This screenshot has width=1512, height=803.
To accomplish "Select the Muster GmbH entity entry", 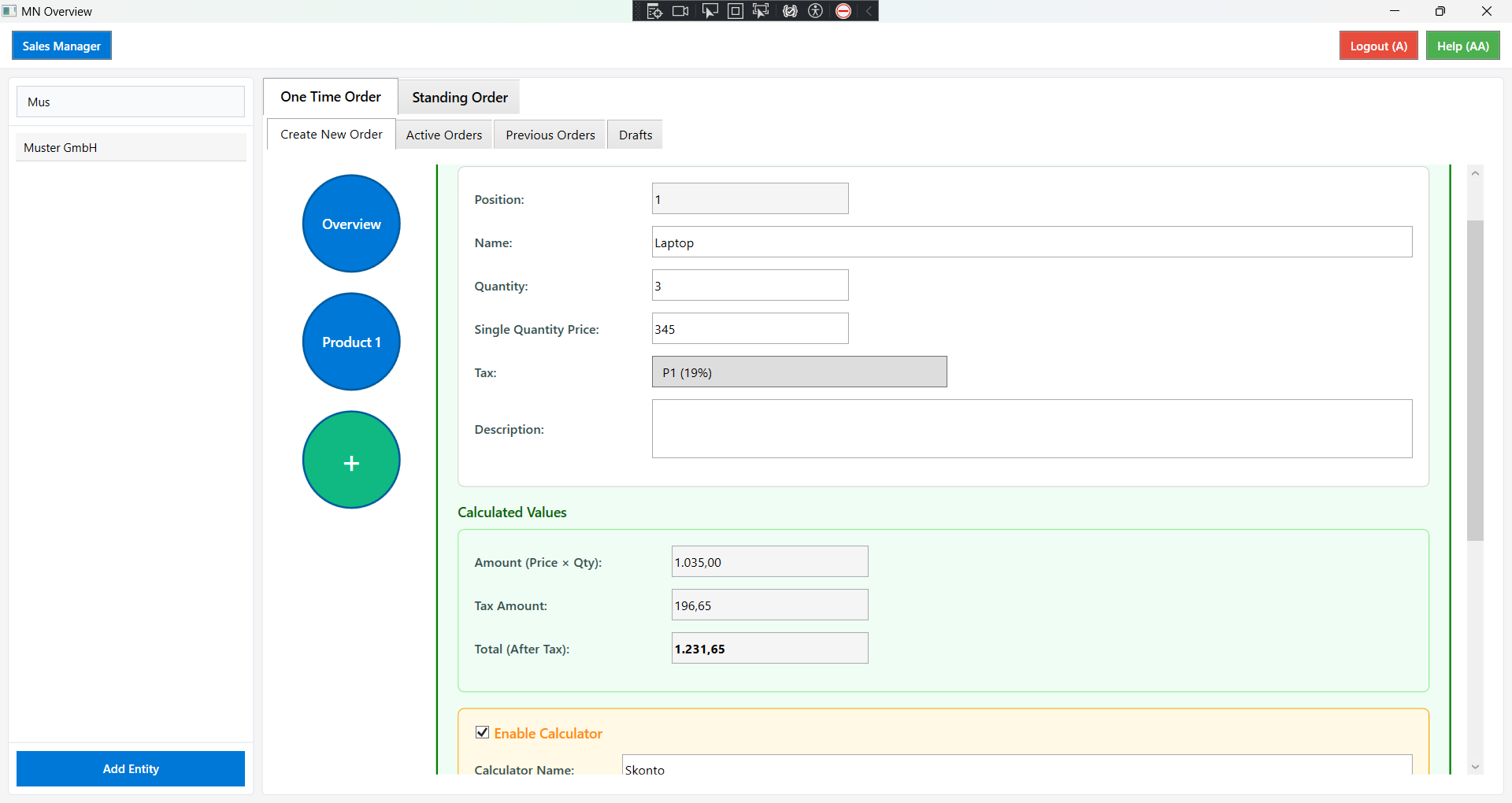I will [131, 147].
